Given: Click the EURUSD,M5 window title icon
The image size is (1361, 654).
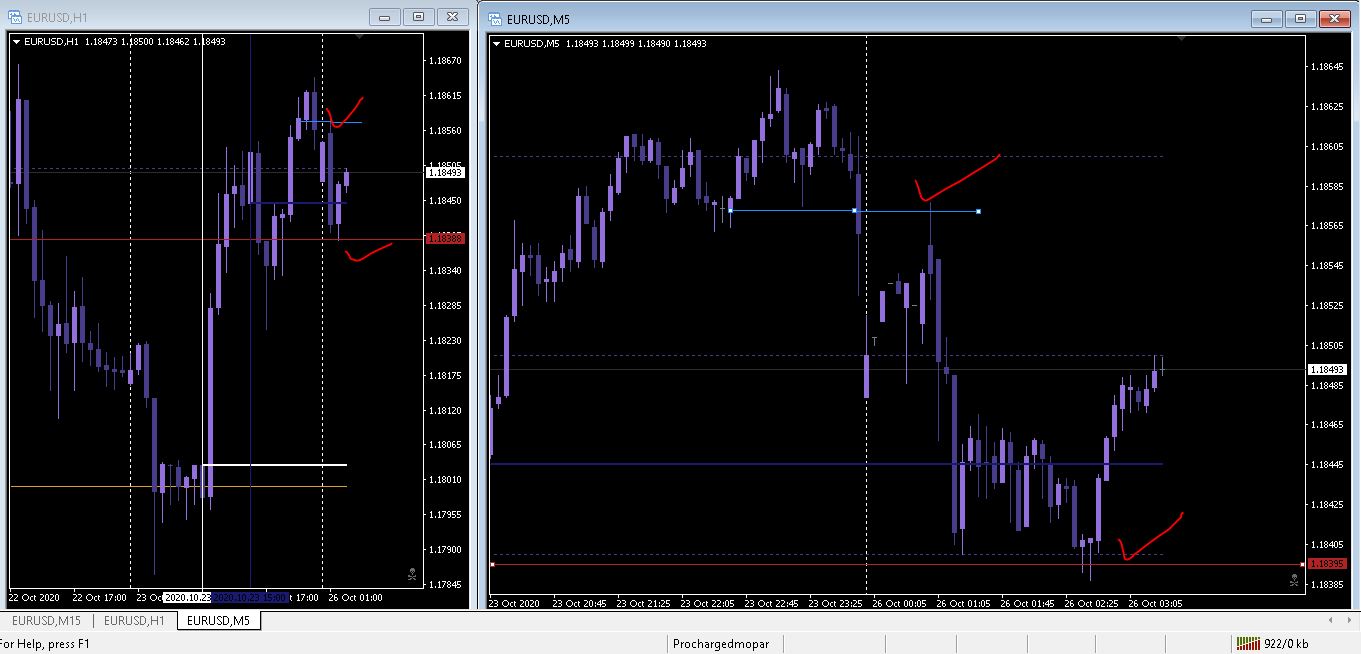Looking at the screenshot, I should click(x=495, y=18).
